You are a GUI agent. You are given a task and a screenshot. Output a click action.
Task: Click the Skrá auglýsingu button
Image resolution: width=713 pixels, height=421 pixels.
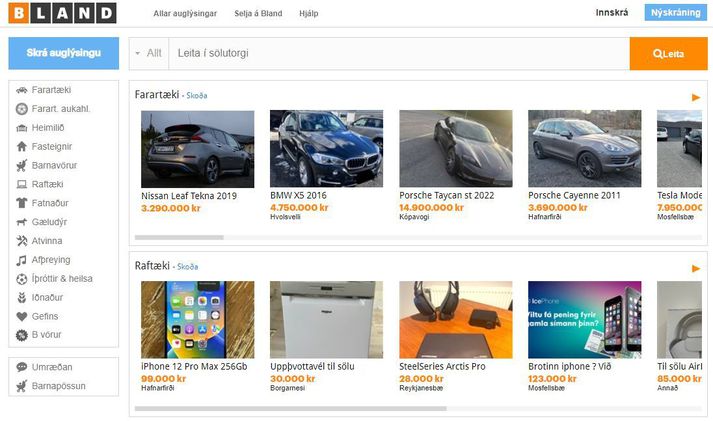pos(64,53)
